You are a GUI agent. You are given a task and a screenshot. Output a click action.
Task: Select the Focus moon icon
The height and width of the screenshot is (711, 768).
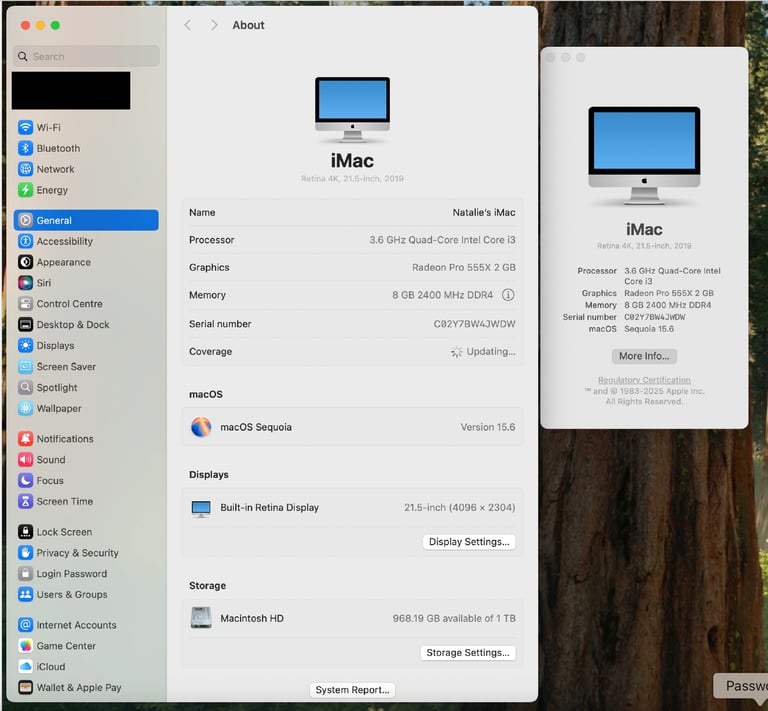25,480
